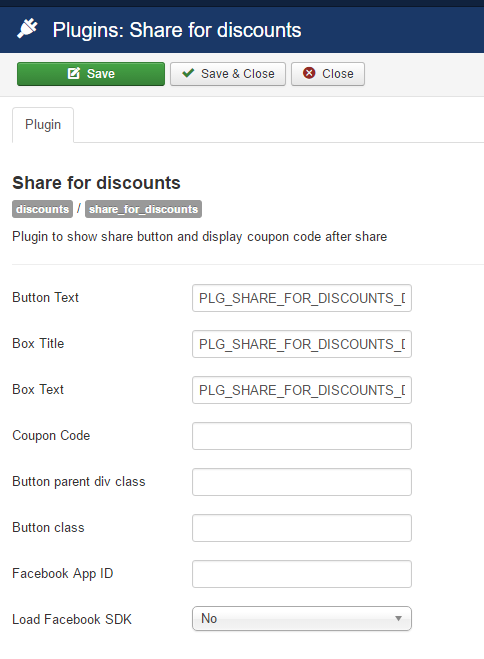Image resolution: width=484 pixels, height=659 pixels.
Task: Focus the Button class input
Action: (x=302, y=528)
